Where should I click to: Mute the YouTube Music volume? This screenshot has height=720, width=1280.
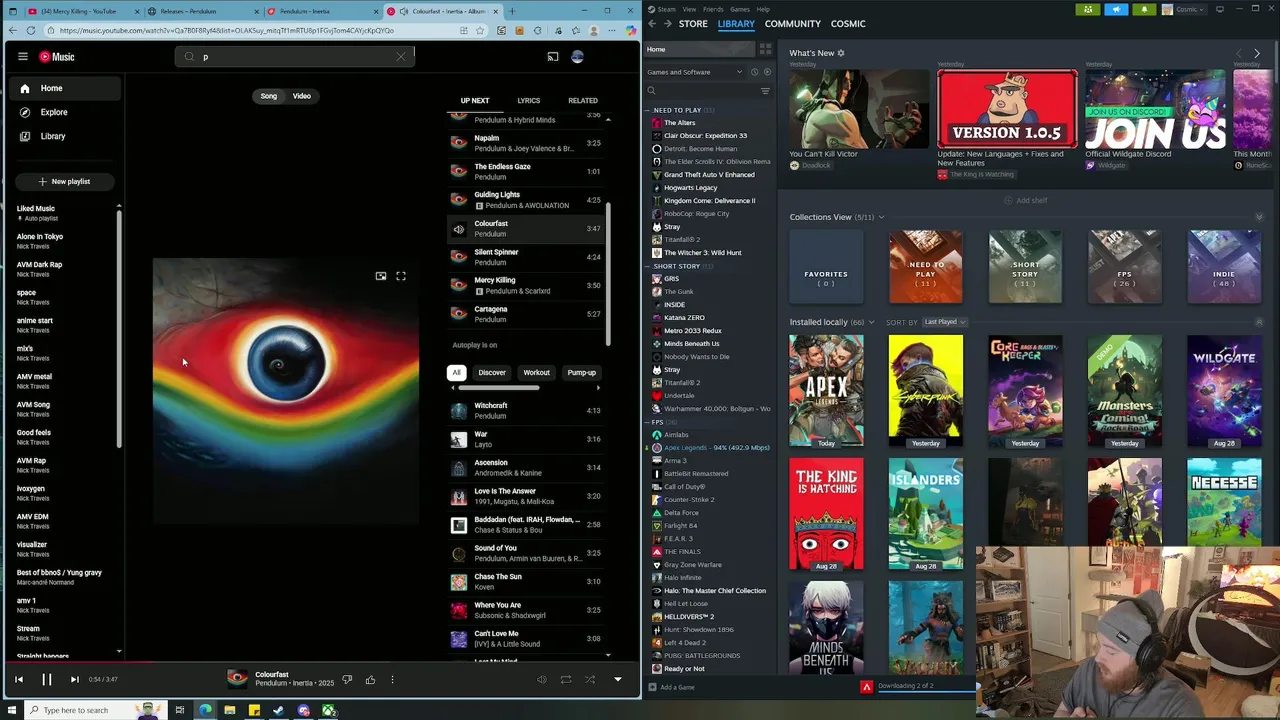541,680
